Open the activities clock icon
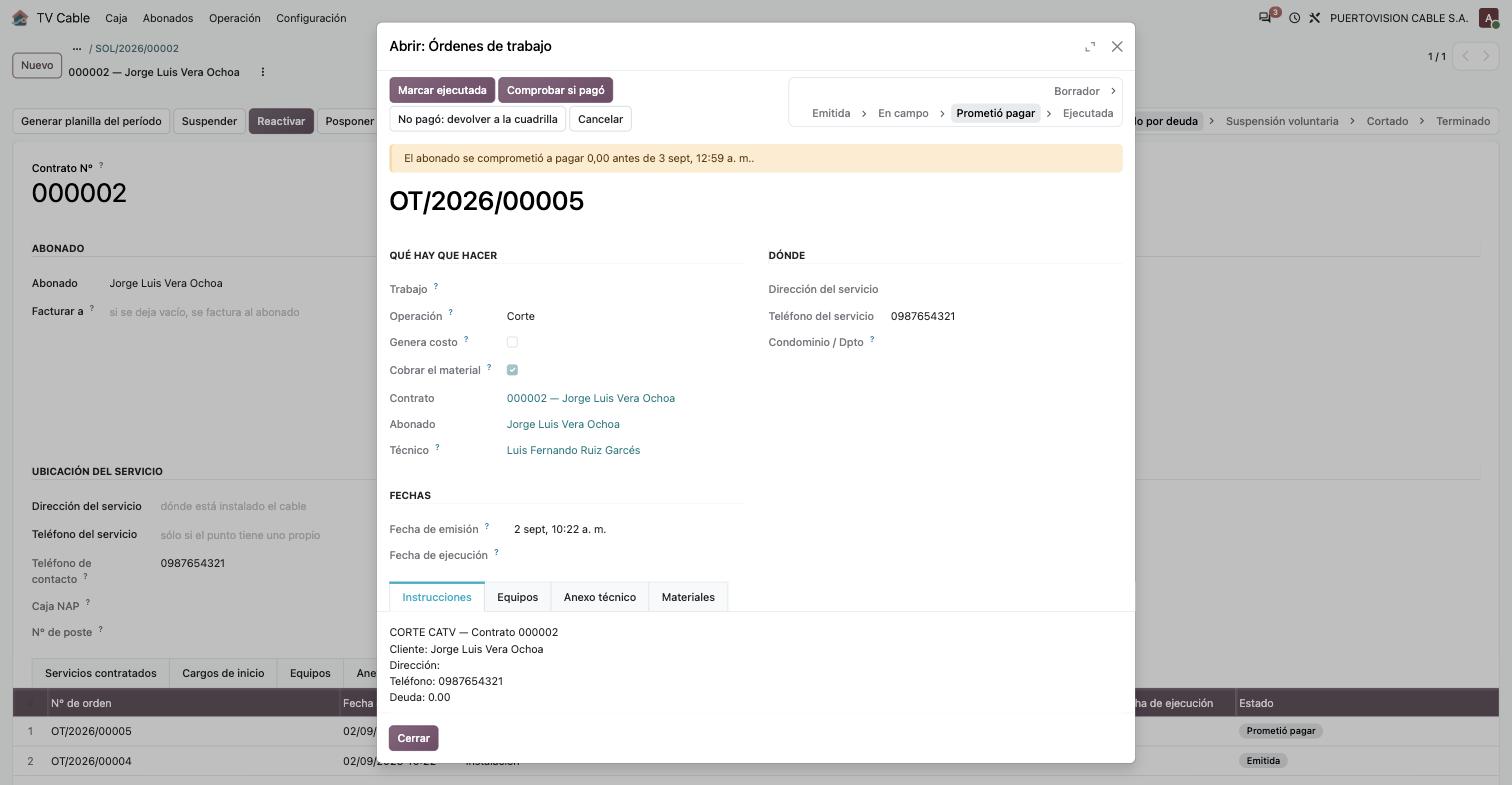 1294,18
